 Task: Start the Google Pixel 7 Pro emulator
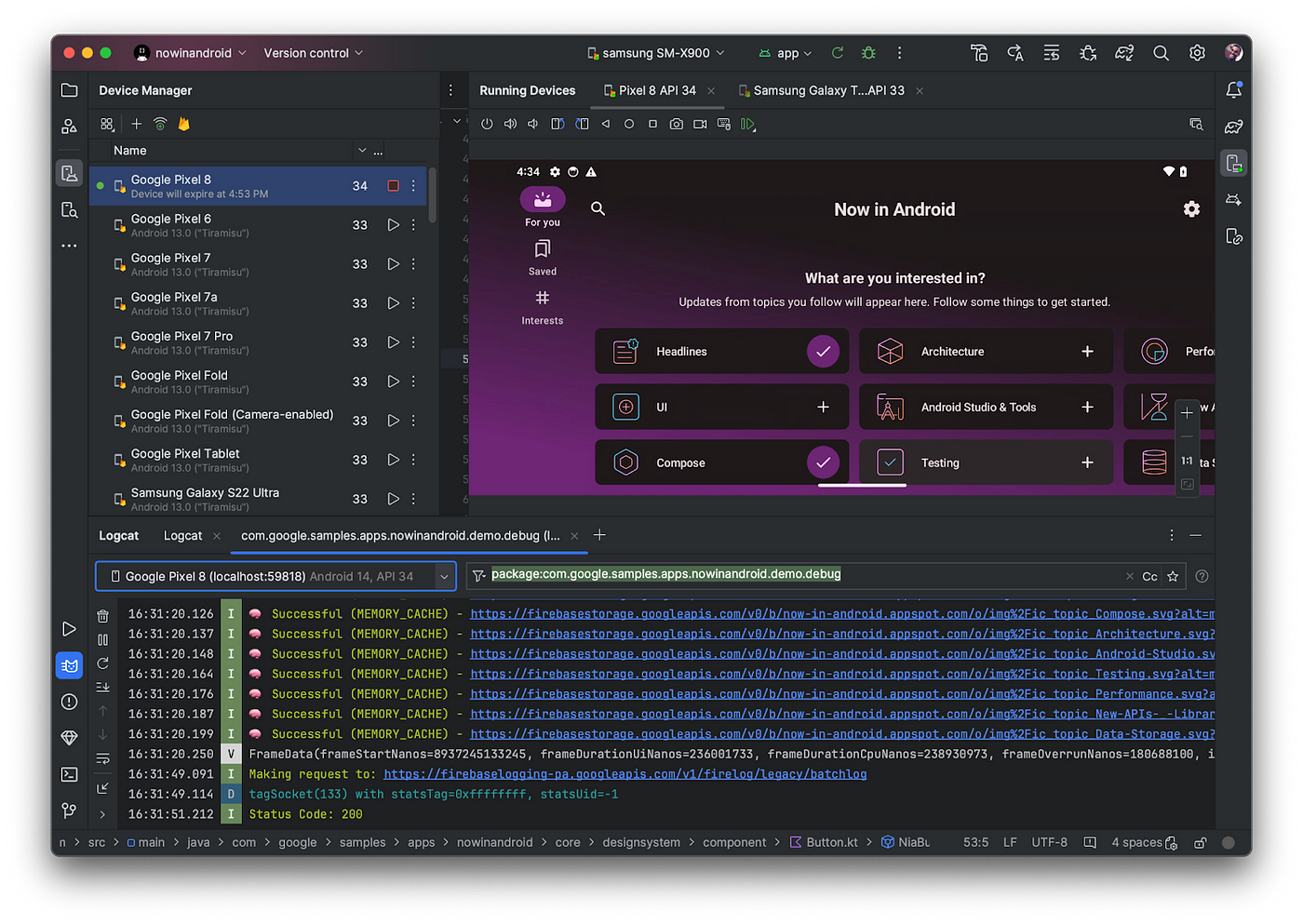point(394,342)
